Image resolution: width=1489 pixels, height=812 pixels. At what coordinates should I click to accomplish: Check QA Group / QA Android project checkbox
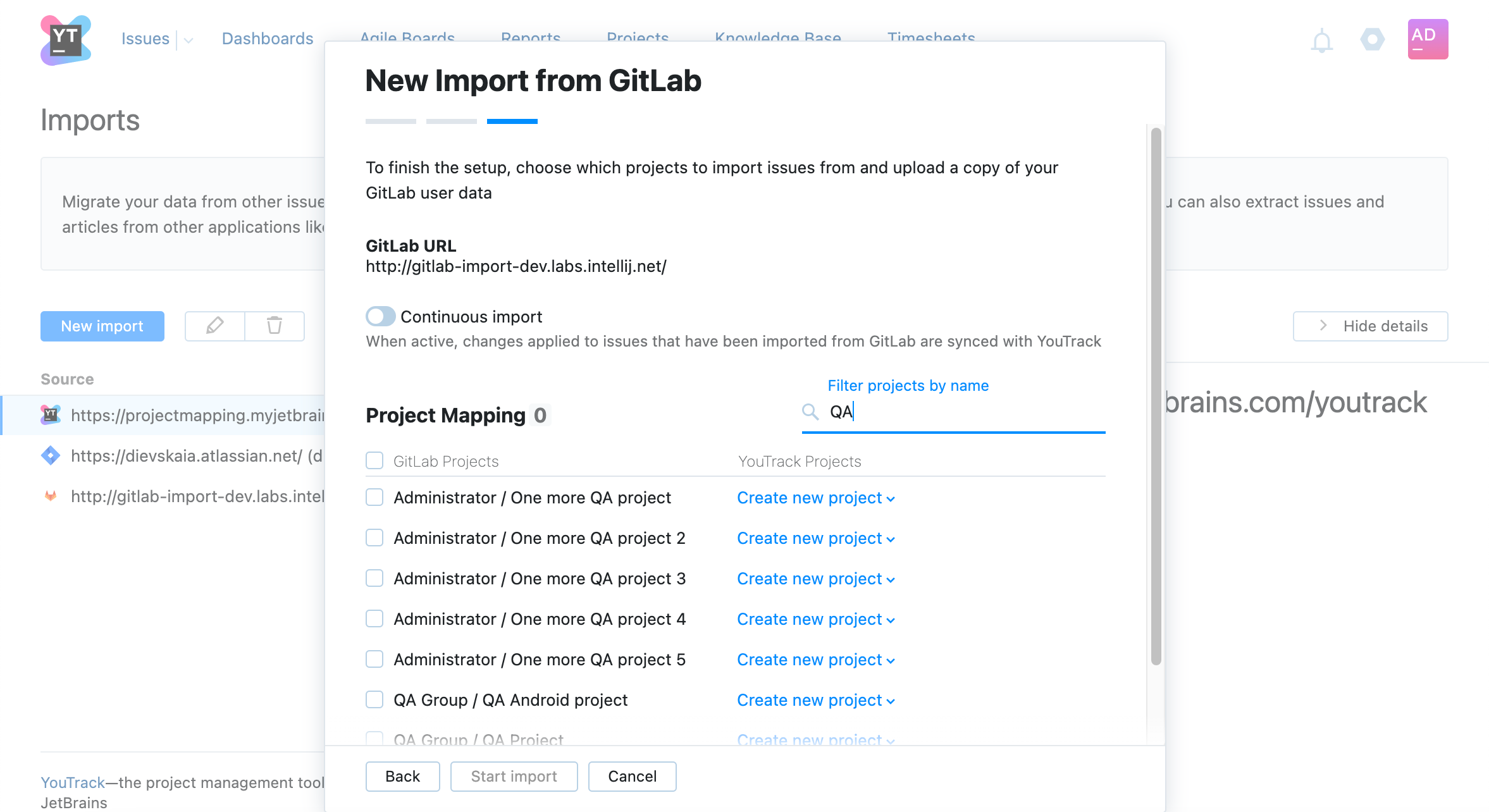[x=374, y=699]
